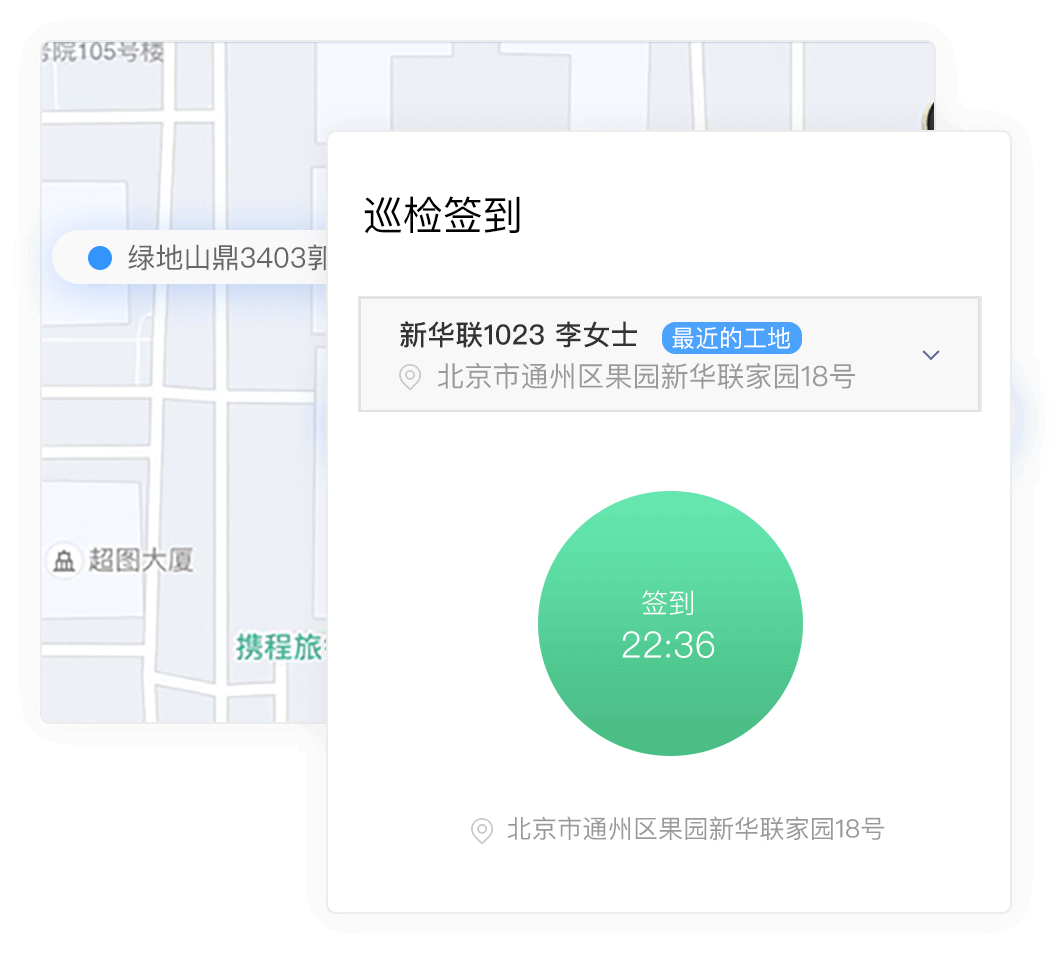Click the 携程旅 label on the map
Viewport: 1064px width, 956px height.
click(x=281, y=647)
